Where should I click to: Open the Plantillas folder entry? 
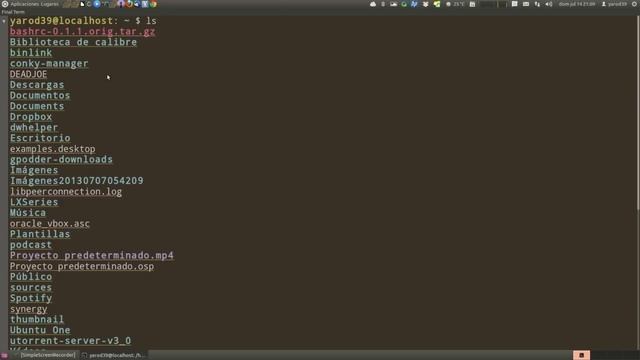[x=40, y=234]
